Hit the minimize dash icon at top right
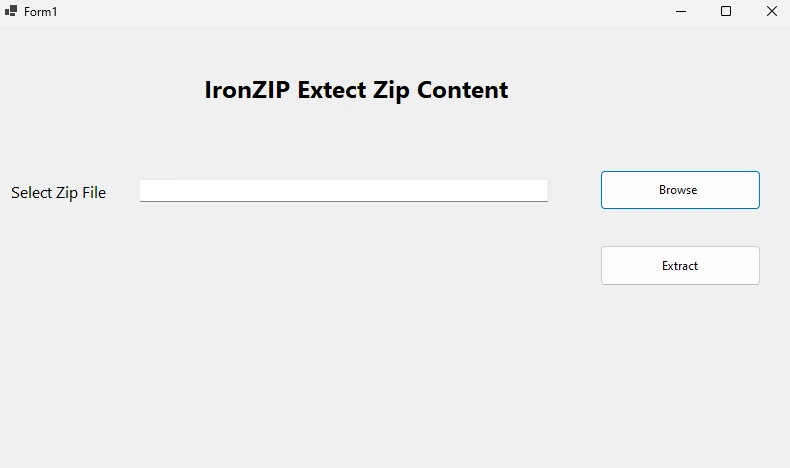Viewport: 790px width, 468px height. [681, 11]
